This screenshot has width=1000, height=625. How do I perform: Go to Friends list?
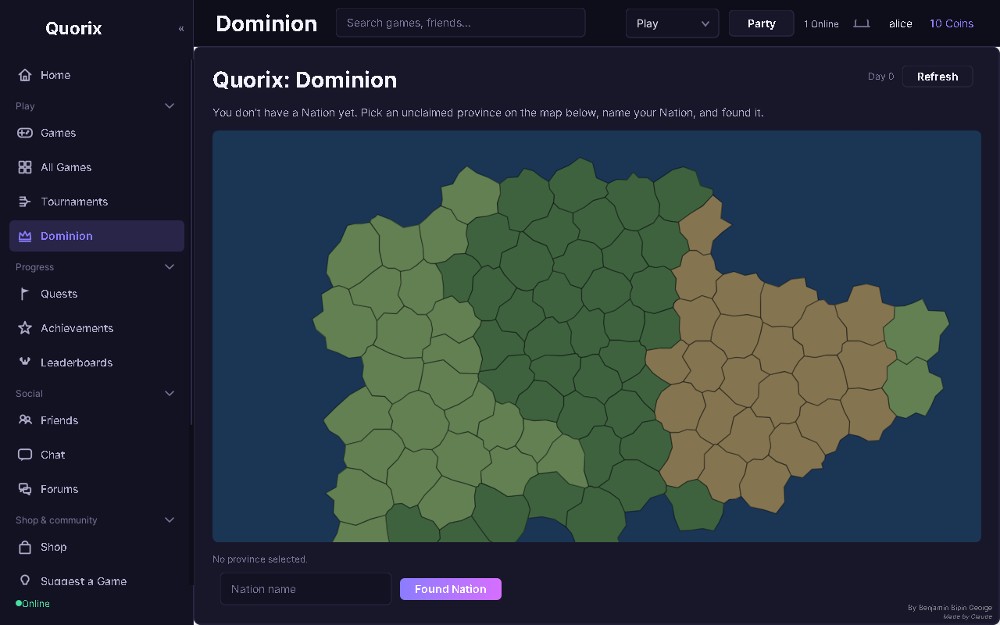pos(97,420)
